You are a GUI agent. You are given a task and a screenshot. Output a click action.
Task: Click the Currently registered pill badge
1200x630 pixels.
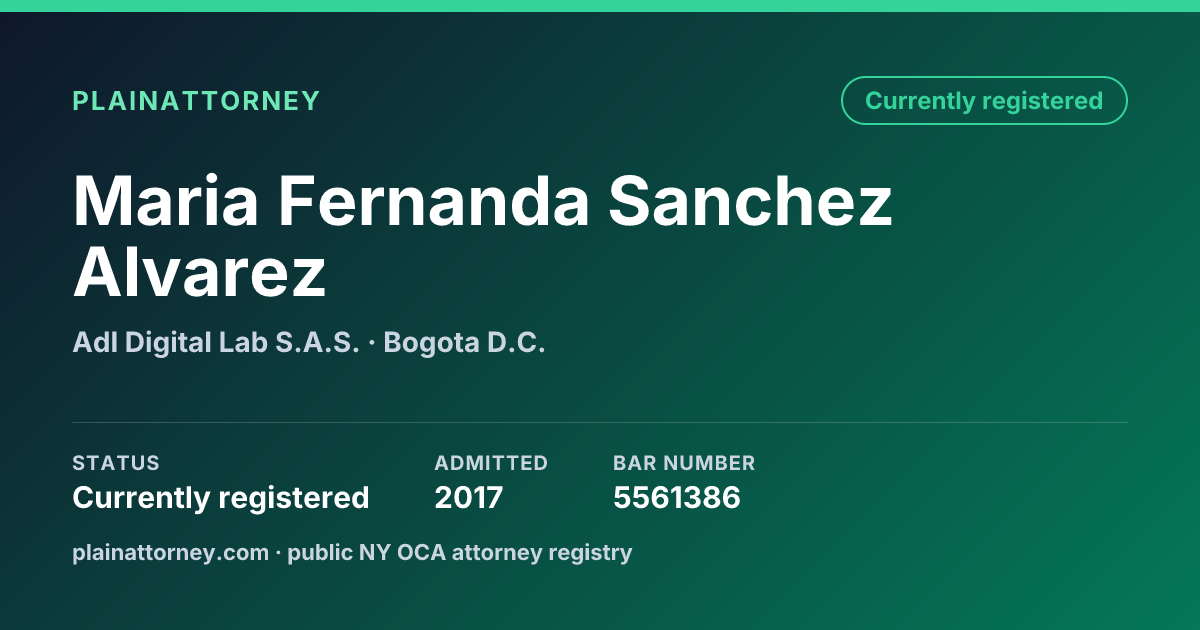tap(984, 101)
